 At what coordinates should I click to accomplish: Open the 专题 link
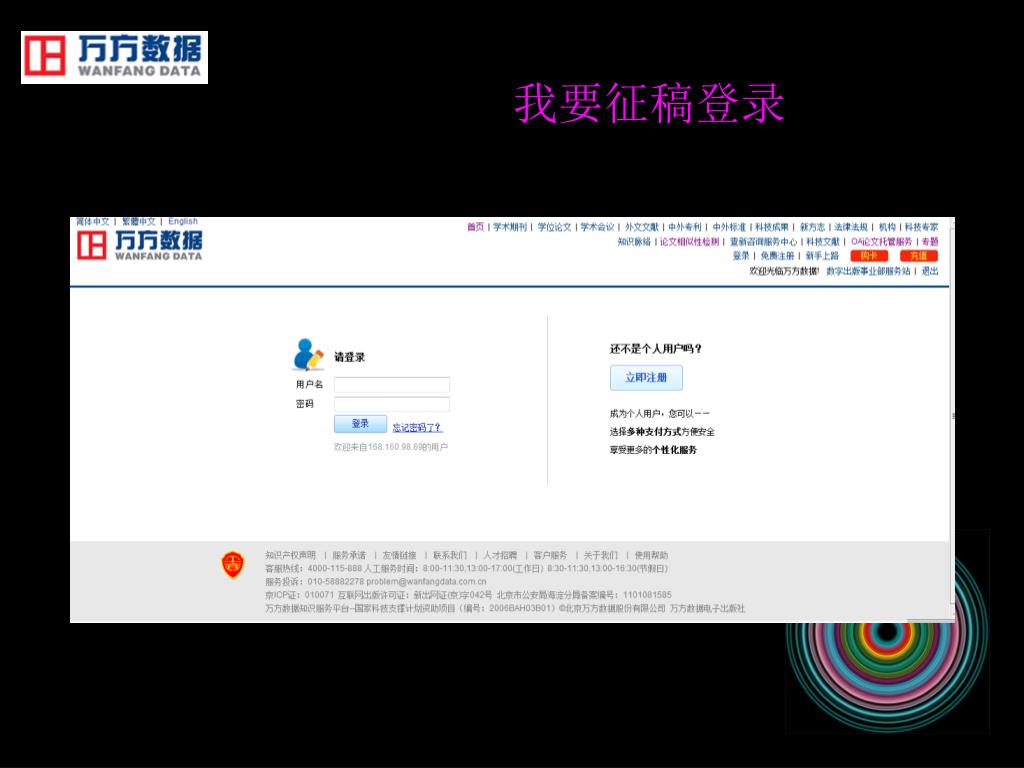[930, 242]
